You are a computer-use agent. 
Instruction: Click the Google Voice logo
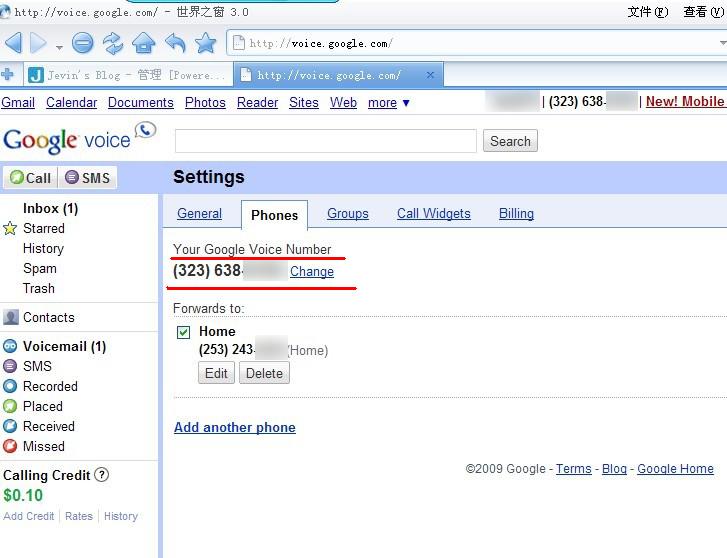pos(79,138)
